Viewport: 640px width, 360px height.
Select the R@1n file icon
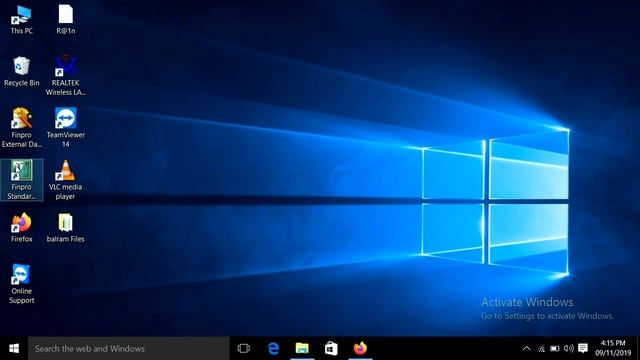(65, 20)
